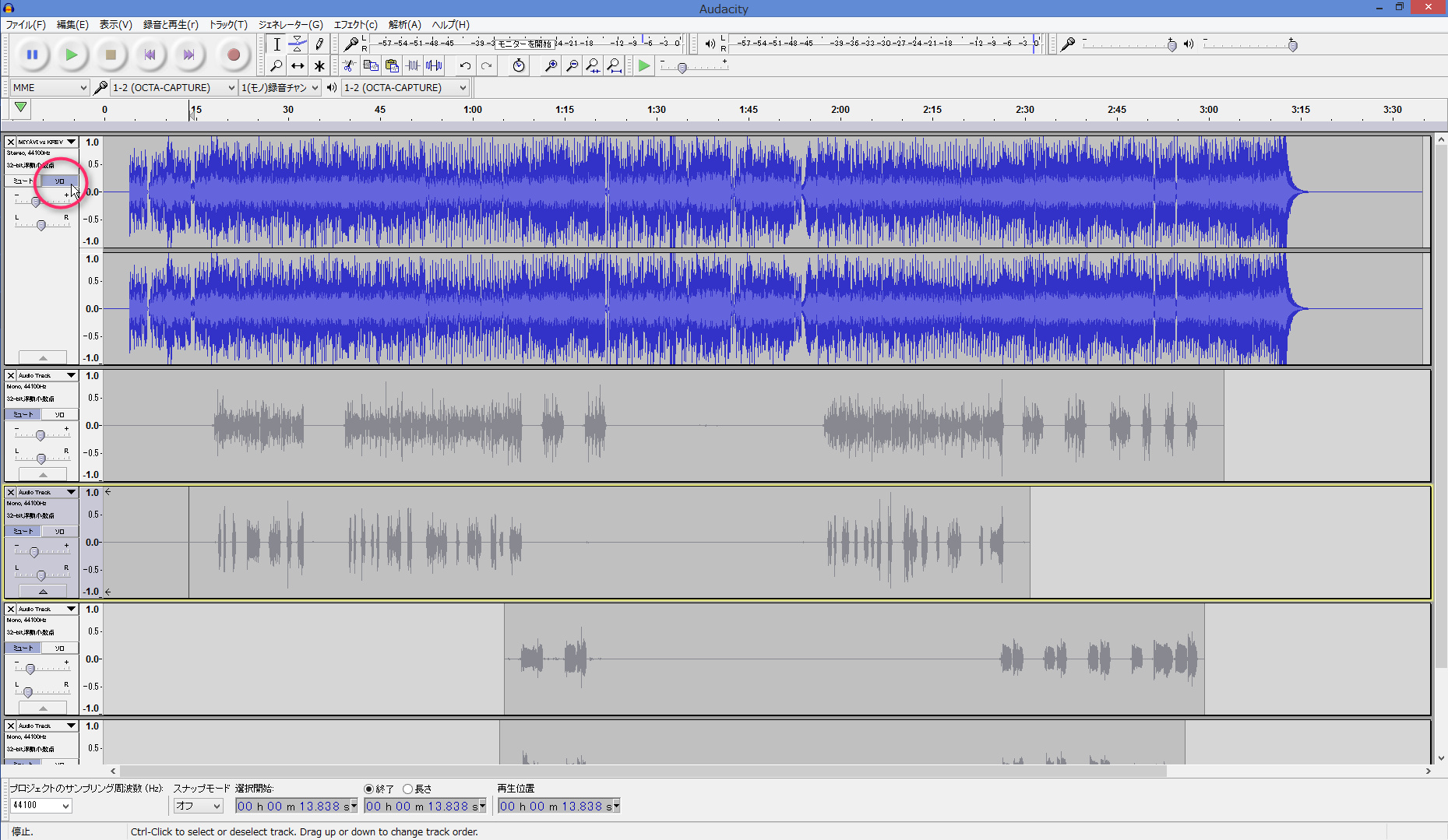
Task: Open the 再生位置 time format menu
Action: tap(617, 806)
